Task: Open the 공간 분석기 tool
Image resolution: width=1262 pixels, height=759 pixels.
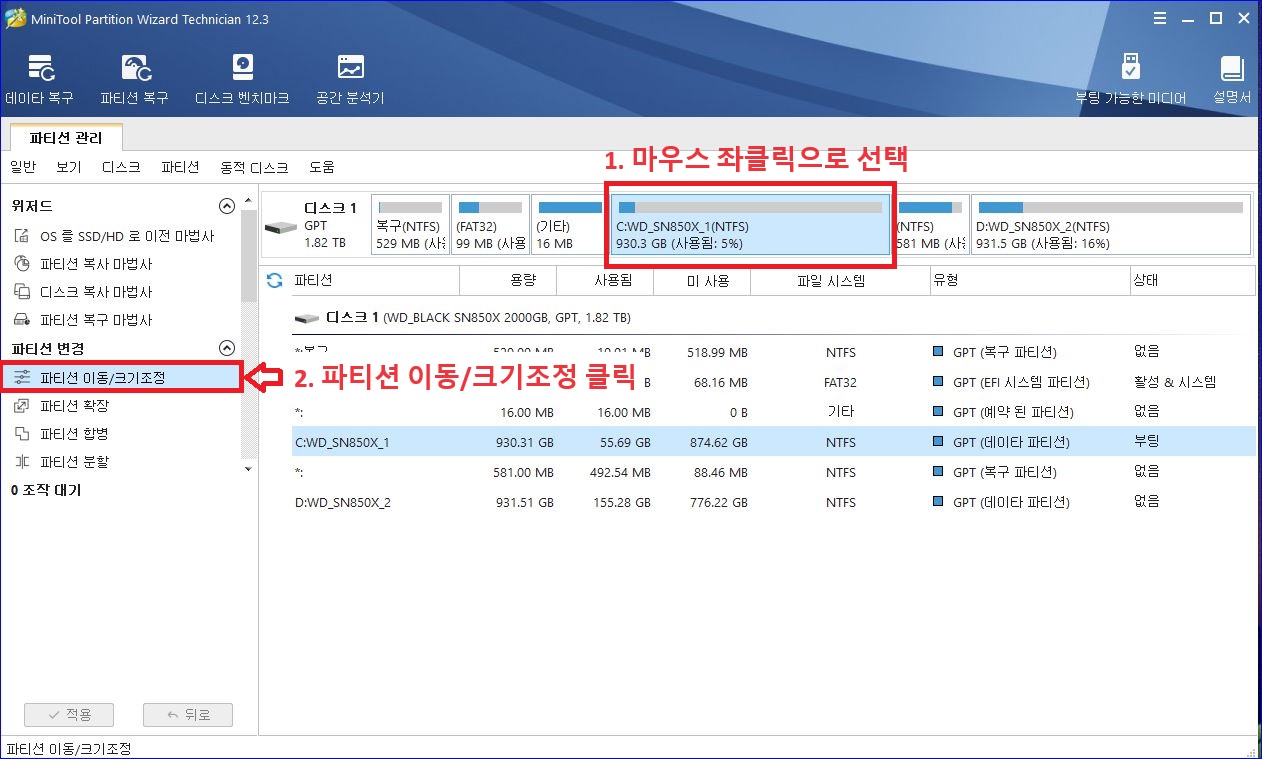Action: [x=350, y=80]
